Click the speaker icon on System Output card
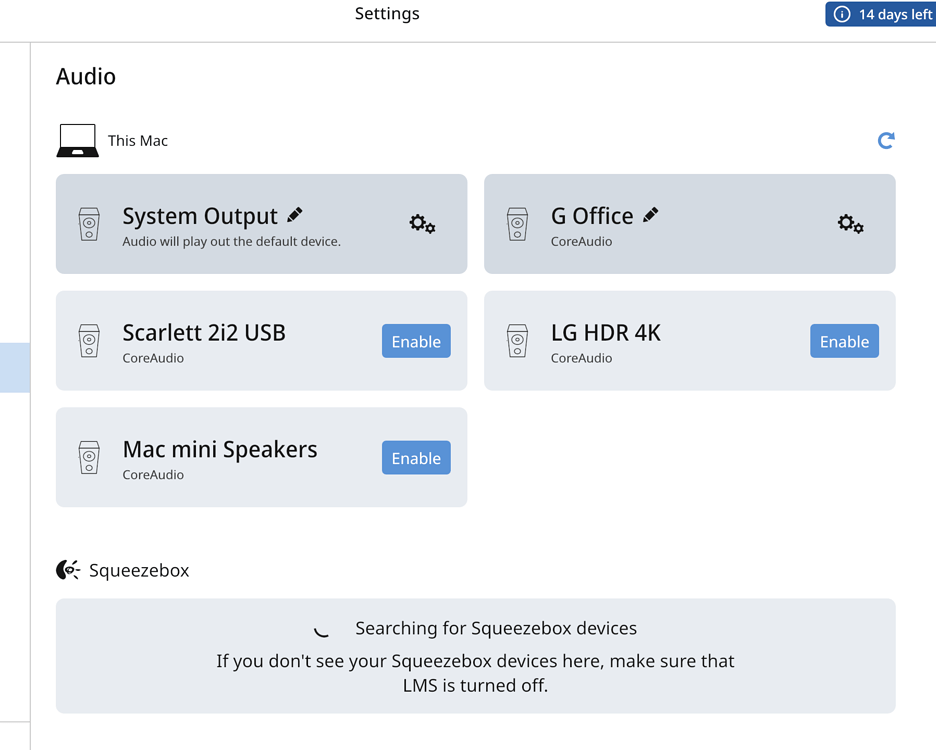The height and width of the screenshot is (750, 936). click(x=89, y=224)
